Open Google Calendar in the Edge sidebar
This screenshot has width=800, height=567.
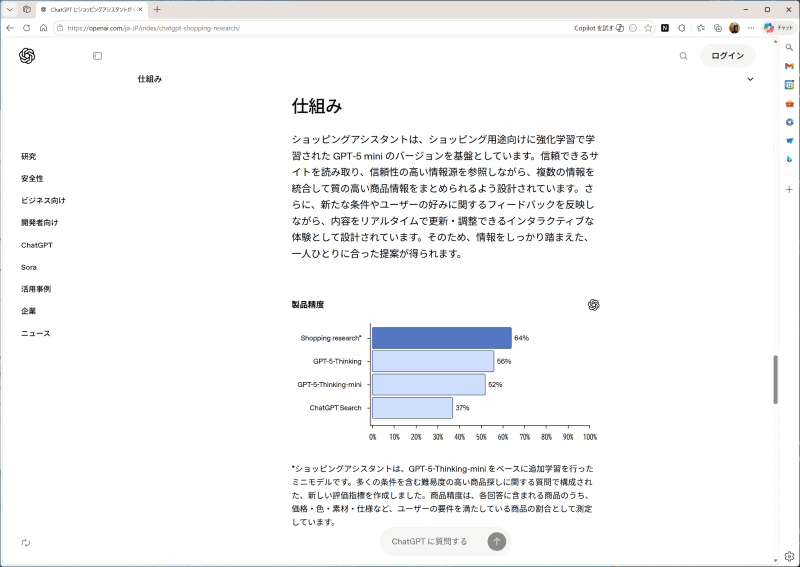789,85
